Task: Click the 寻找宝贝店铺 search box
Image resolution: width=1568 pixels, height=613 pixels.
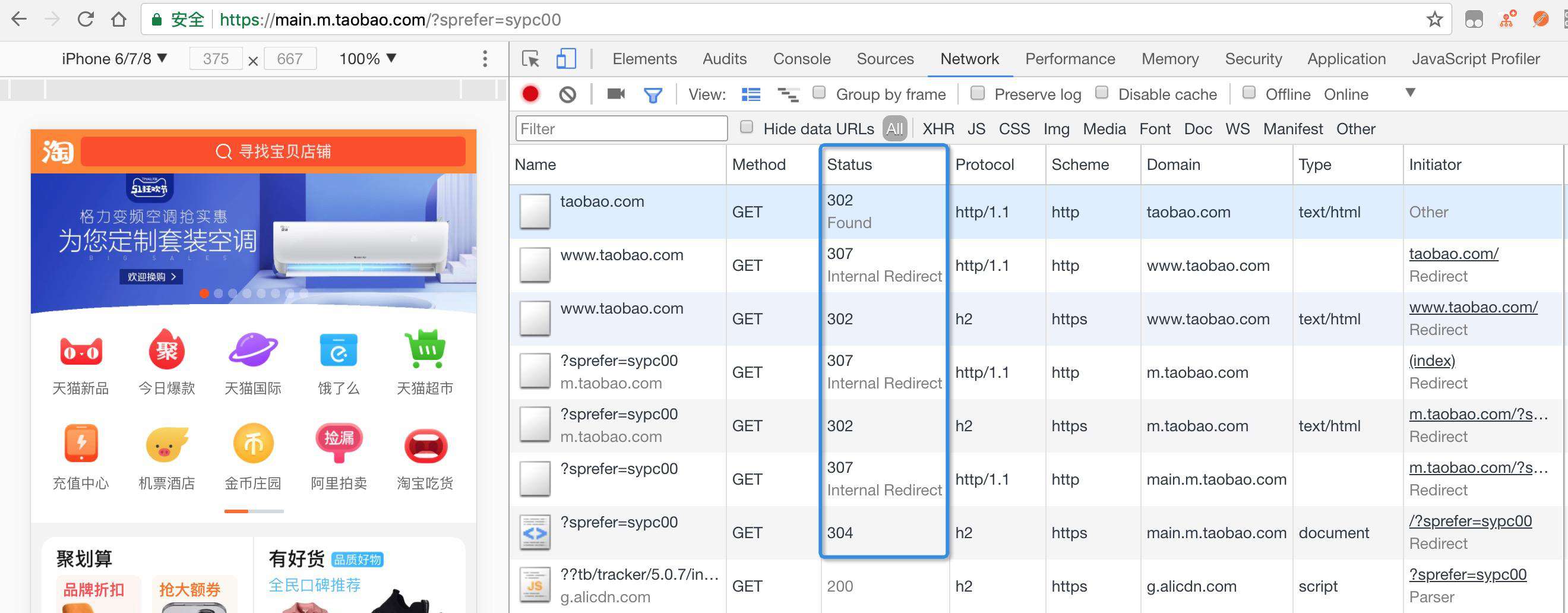Action: point(273,151)
